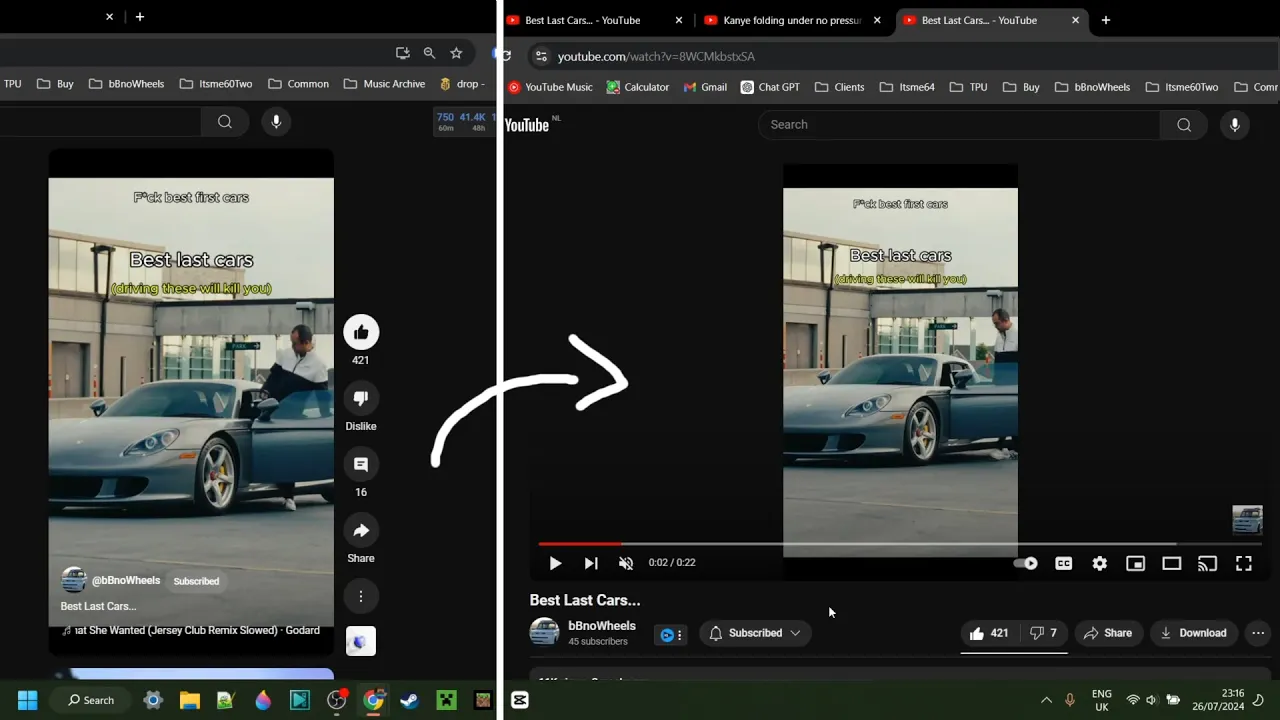Click the Jersey Club Remix sound text
The image size is (1280, 720).
pyautogui.click(x=197, y=631)
